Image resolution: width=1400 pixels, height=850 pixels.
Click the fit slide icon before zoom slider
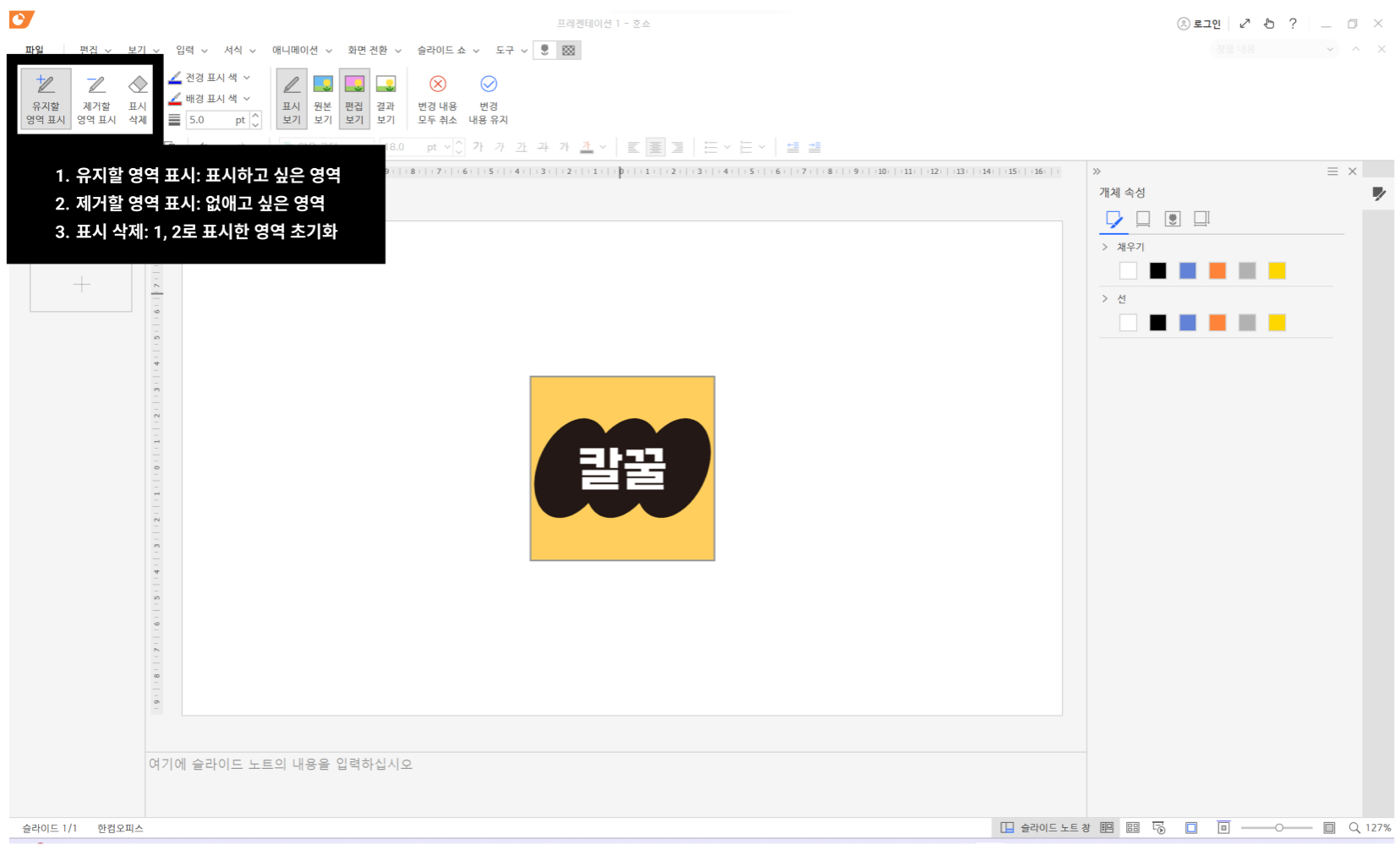coord(1223,828)
